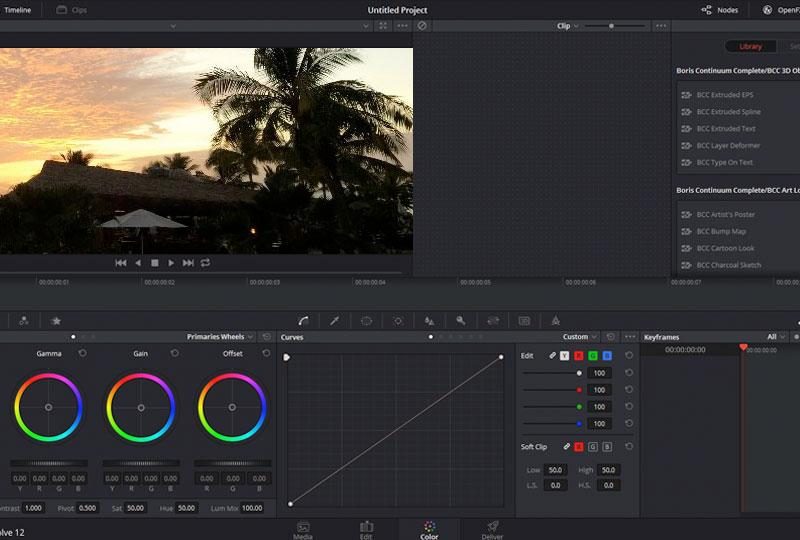Open the Tracker palette
800x540 pixels.
(398, 321)
